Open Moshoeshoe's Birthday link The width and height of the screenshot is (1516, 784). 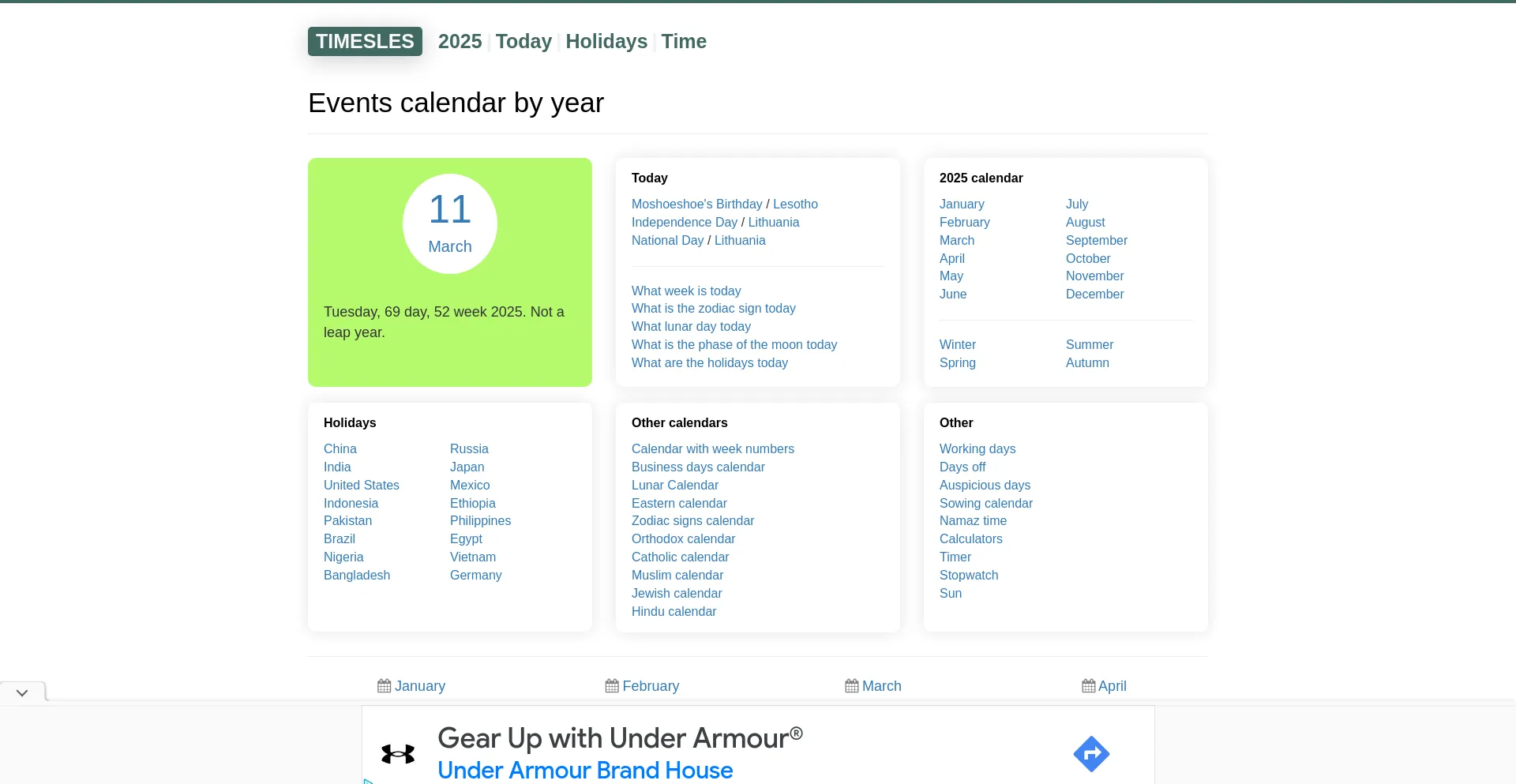pyautogui.click(x=696, y=204)
